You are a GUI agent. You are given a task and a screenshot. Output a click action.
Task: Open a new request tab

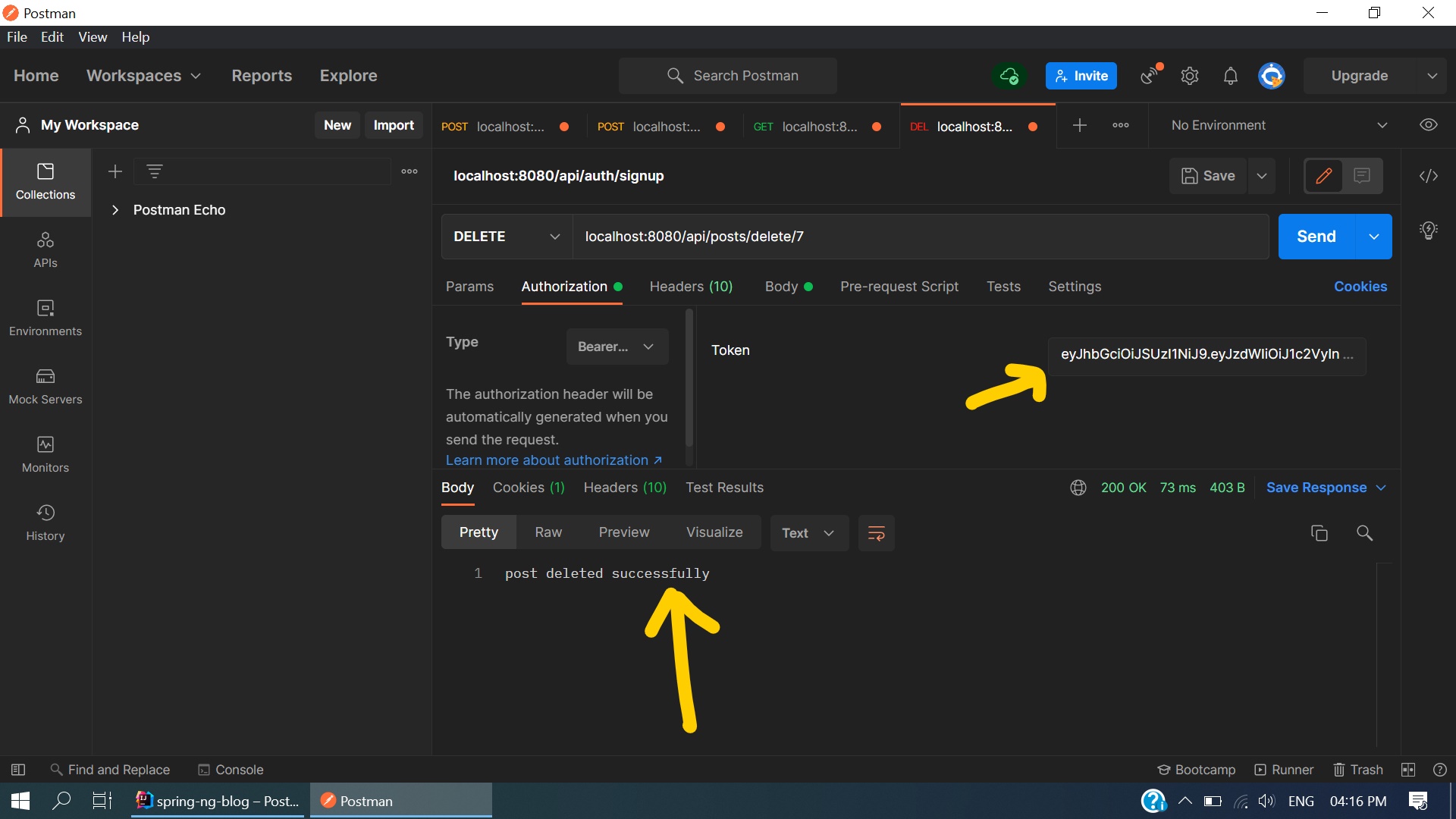click(x=1080, y=125)
